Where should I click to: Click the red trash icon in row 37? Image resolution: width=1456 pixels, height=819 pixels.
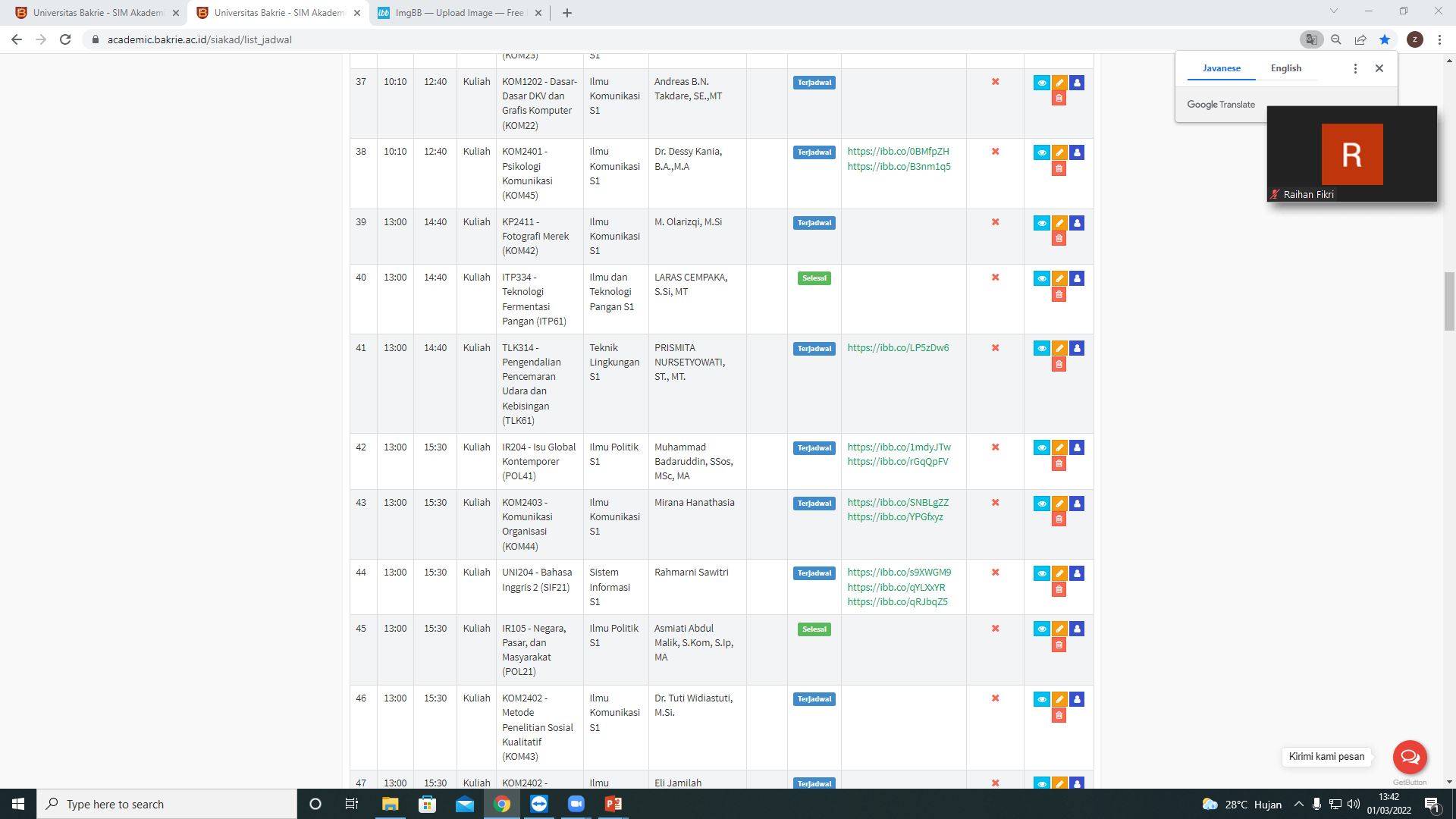pos(1059,98)
